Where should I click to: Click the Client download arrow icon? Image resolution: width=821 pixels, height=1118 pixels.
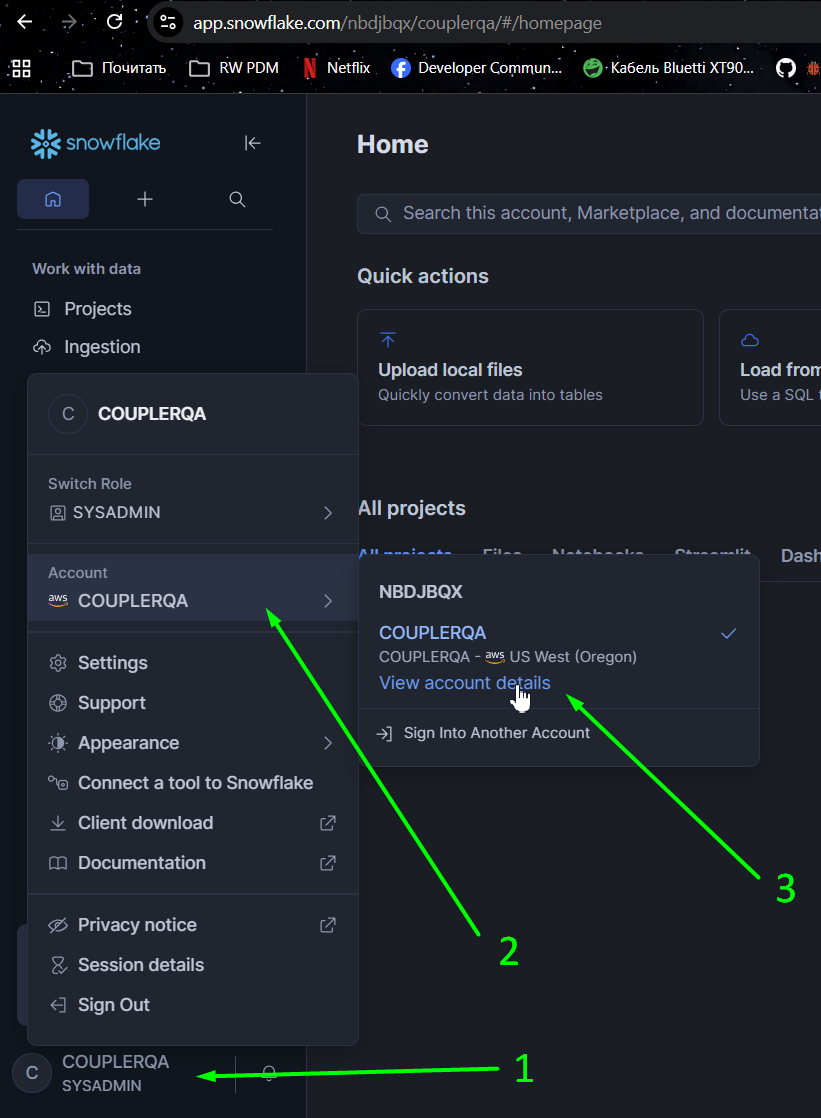coord(58,823)
